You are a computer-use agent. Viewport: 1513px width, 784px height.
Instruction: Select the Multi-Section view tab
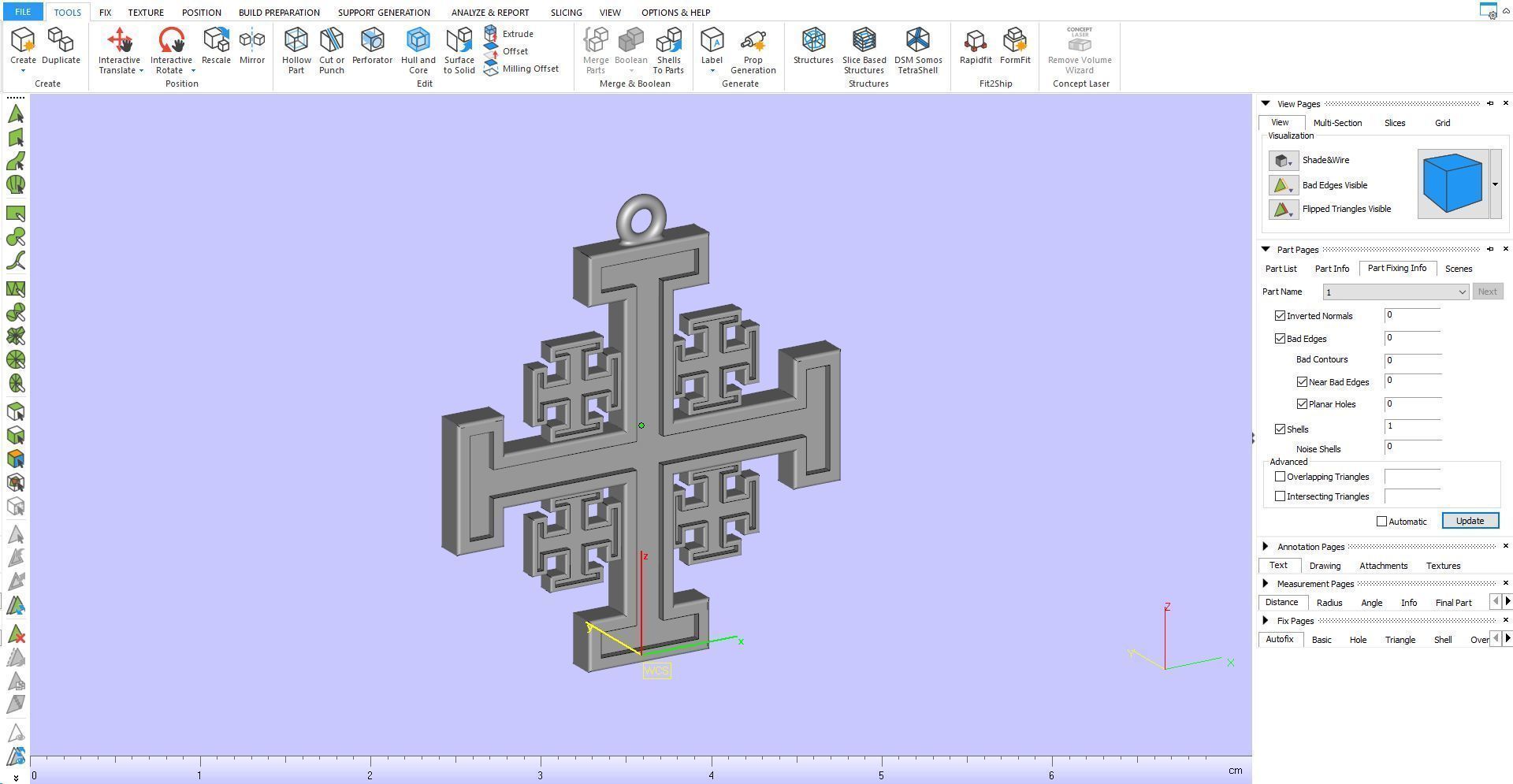(x=1337, y=123)
